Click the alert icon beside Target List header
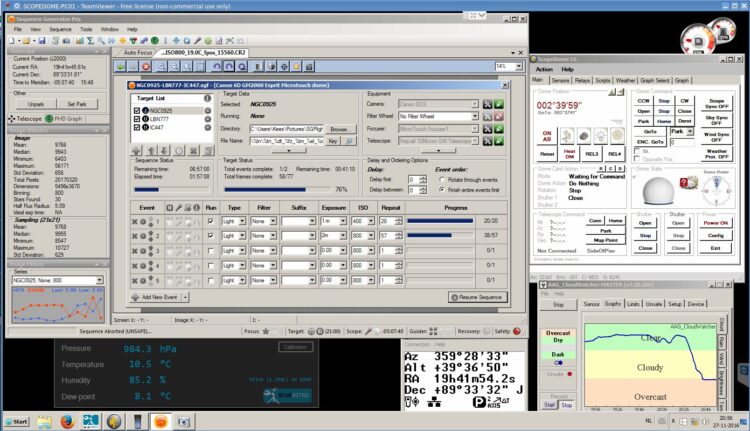 pyautogui.click(x=207, y=98)
